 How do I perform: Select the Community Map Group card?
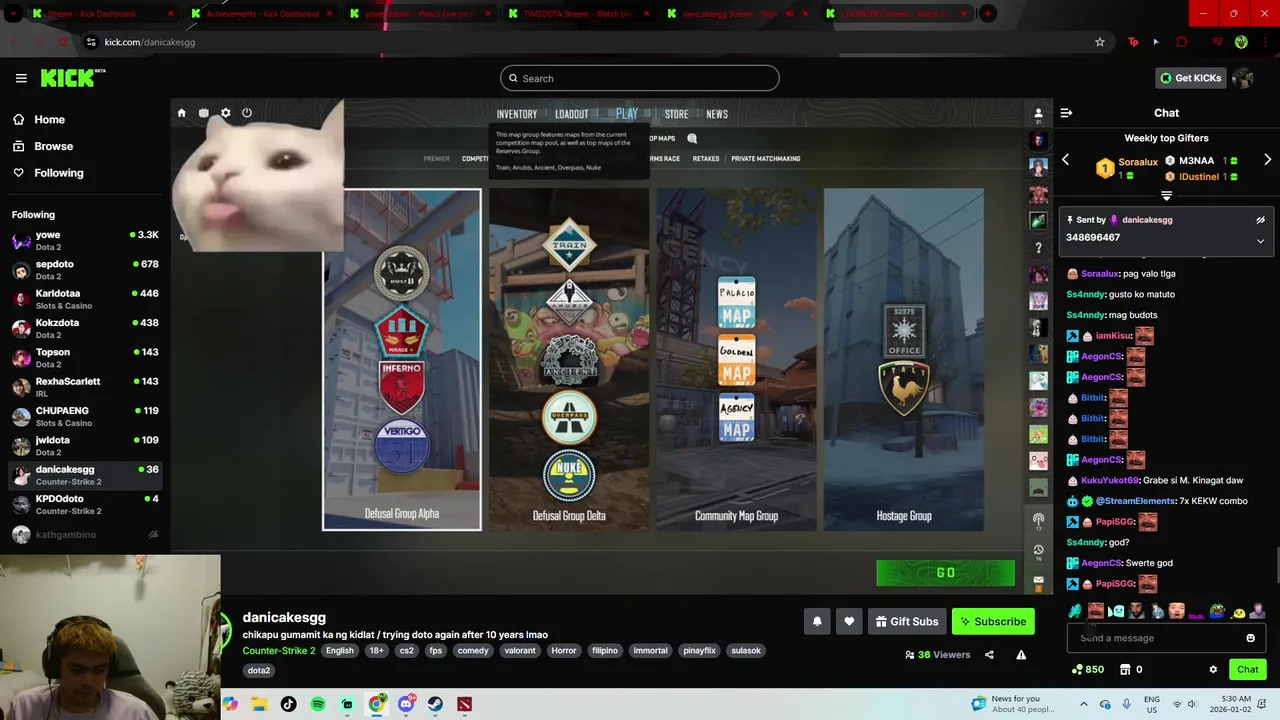[736, 360]
